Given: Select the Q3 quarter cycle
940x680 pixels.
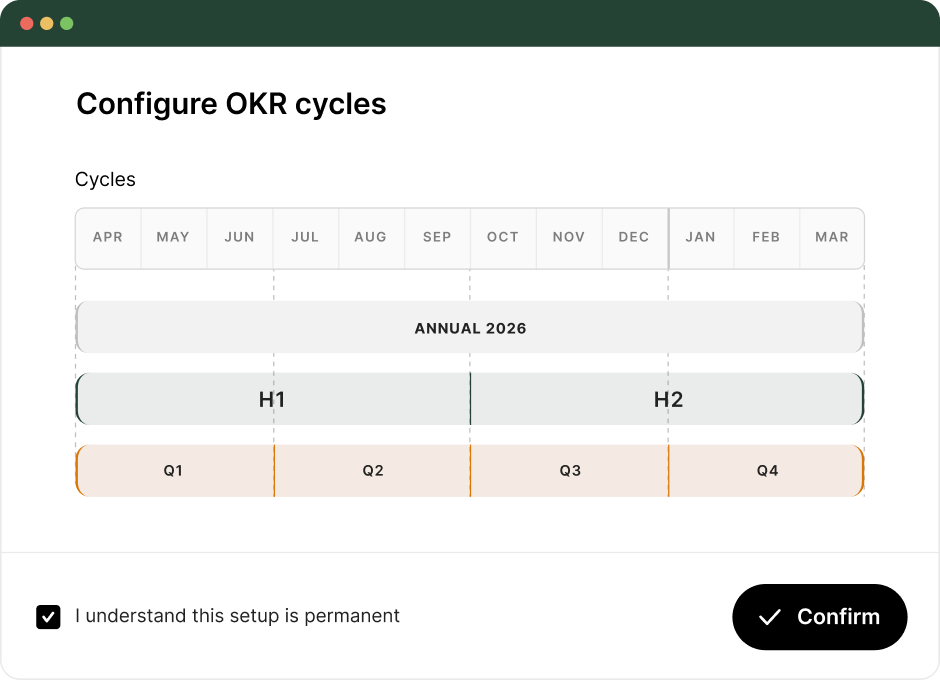Looking at the screenshot, I should pyautogui.click(x=570, y=471).
